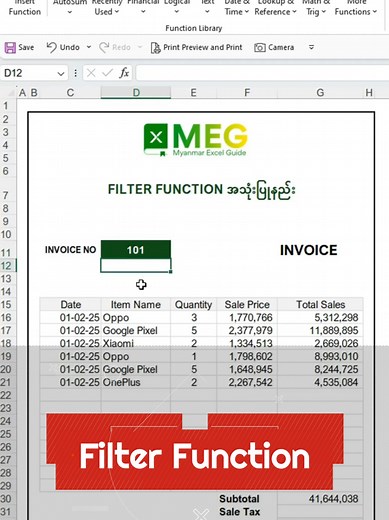Click the sale price 1,648,945 cell

(x=247, y=369)
